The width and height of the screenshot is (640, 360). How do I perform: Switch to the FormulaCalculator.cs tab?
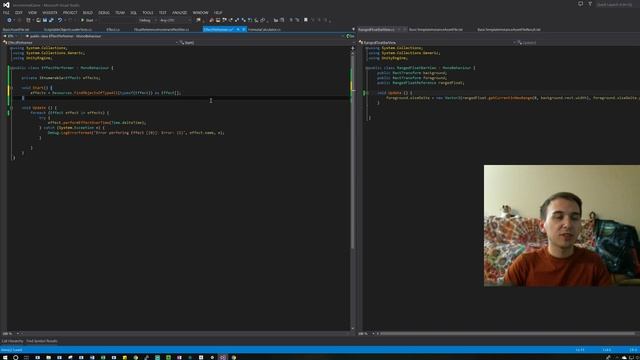pyautogui.click(x=264, y=29)
